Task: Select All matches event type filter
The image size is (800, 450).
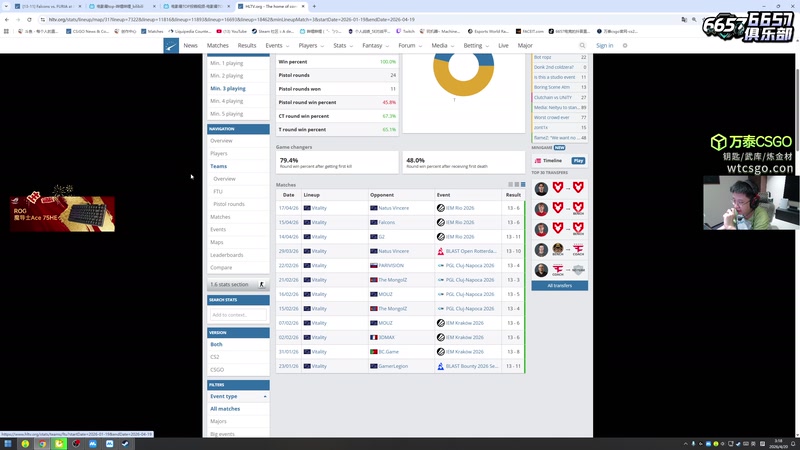Action: click(225, 409)
